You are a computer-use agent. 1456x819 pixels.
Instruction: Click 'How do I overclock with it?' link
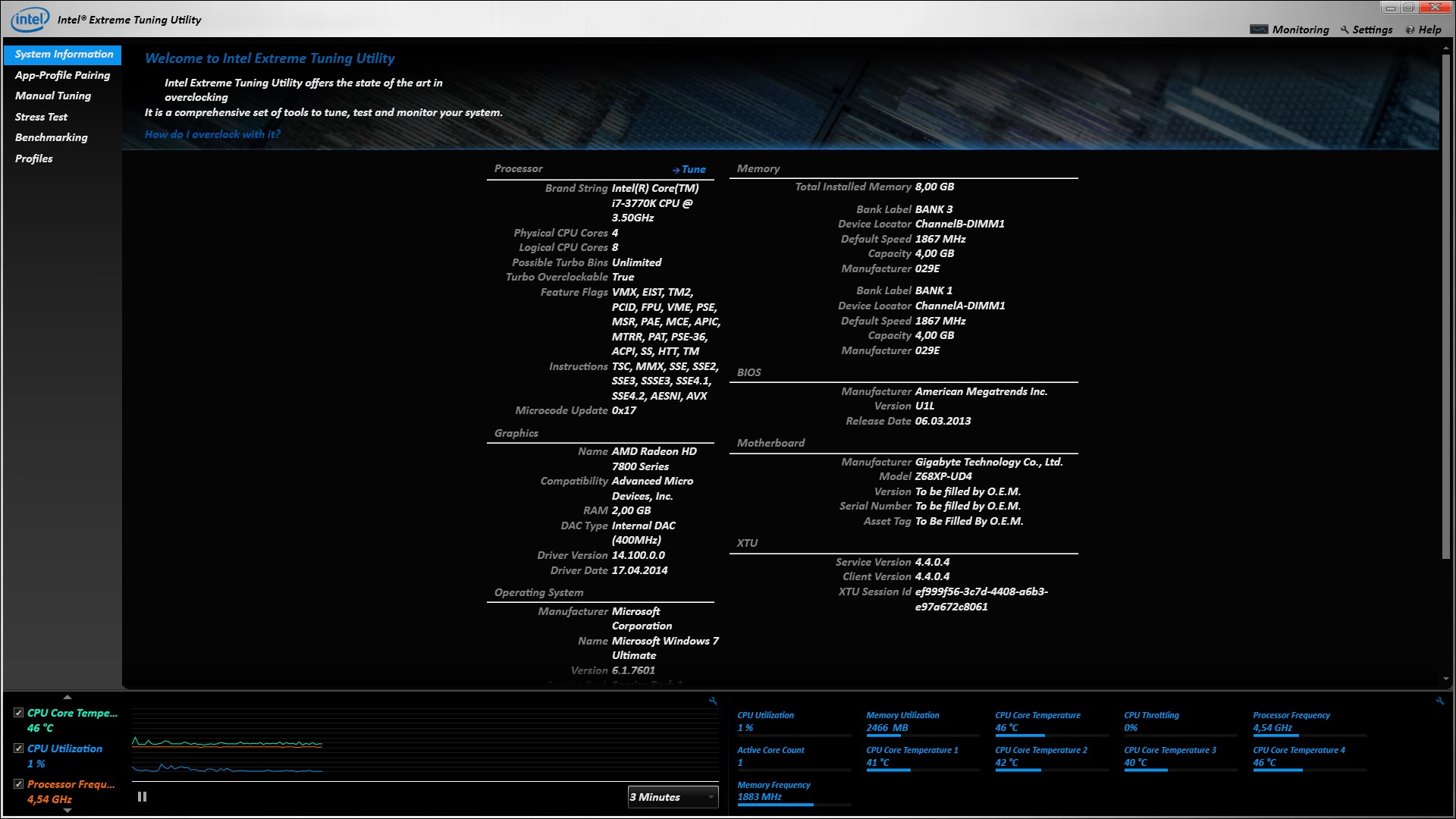(212, 134)
